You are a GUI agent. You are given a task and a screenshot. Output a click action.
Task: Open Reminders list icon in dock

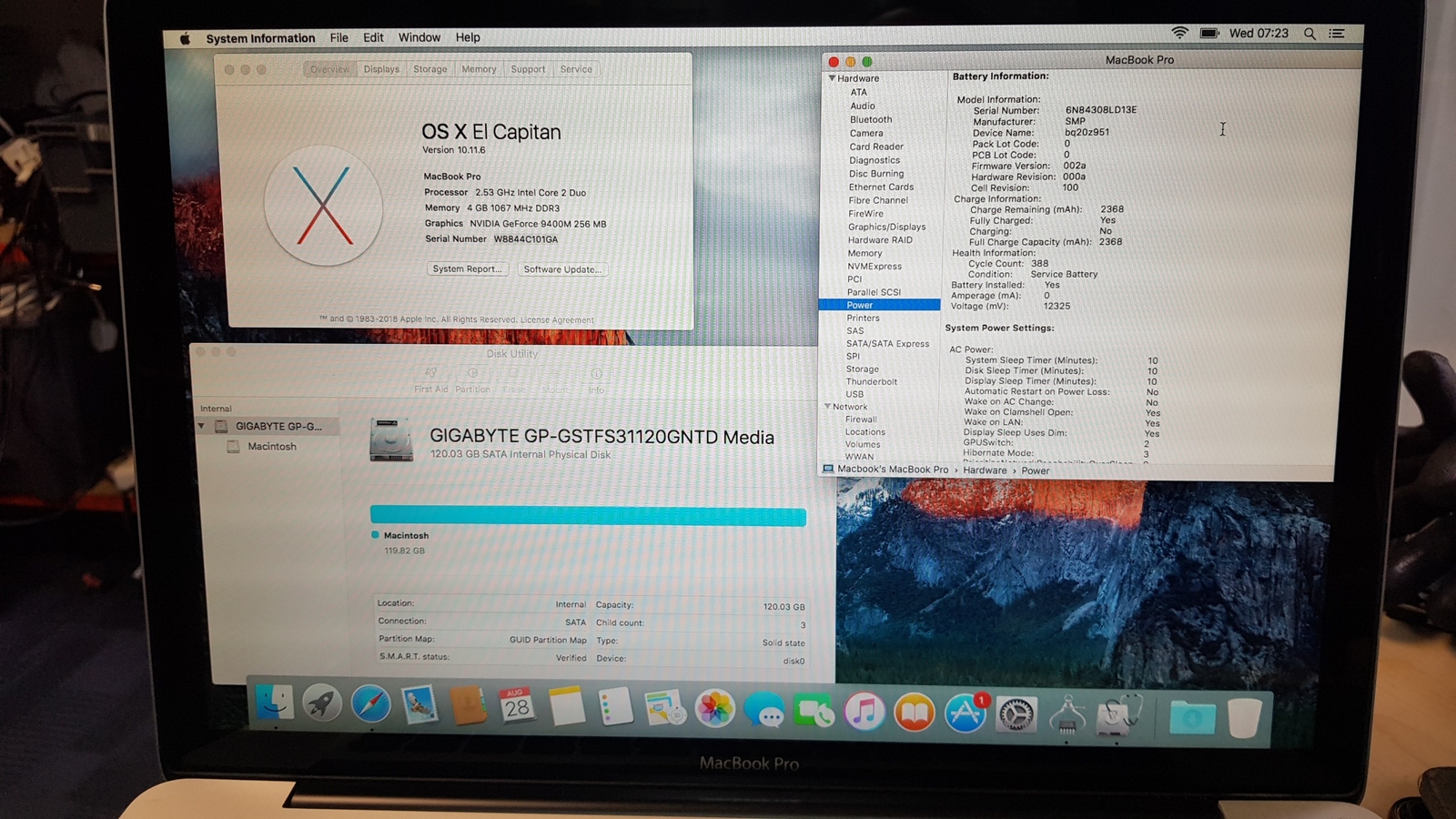pyautogui.click(x=616, y=707)
